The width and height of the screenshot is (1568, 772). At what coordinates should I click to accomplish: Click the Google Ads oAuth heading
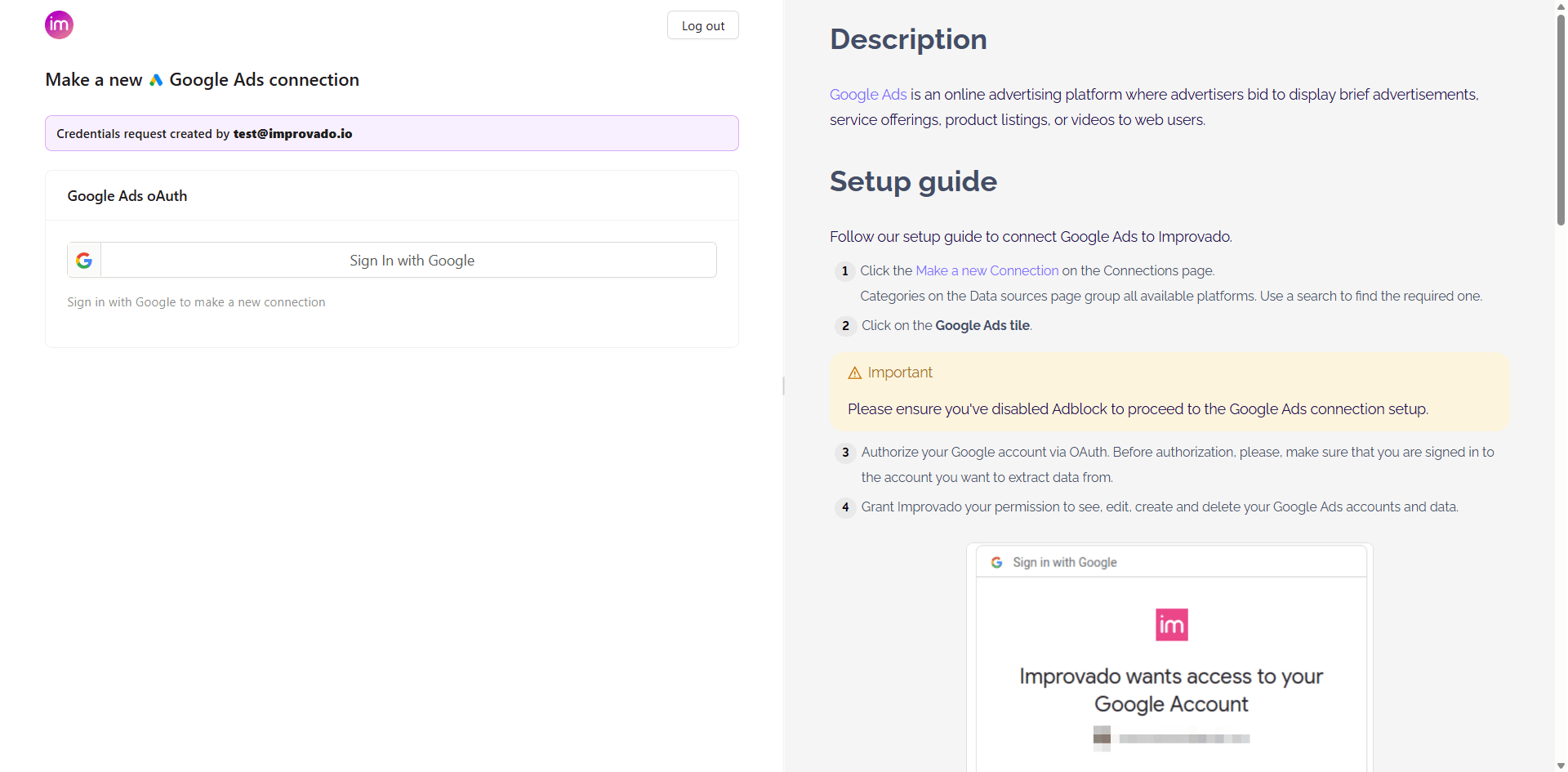coord(127,196)
